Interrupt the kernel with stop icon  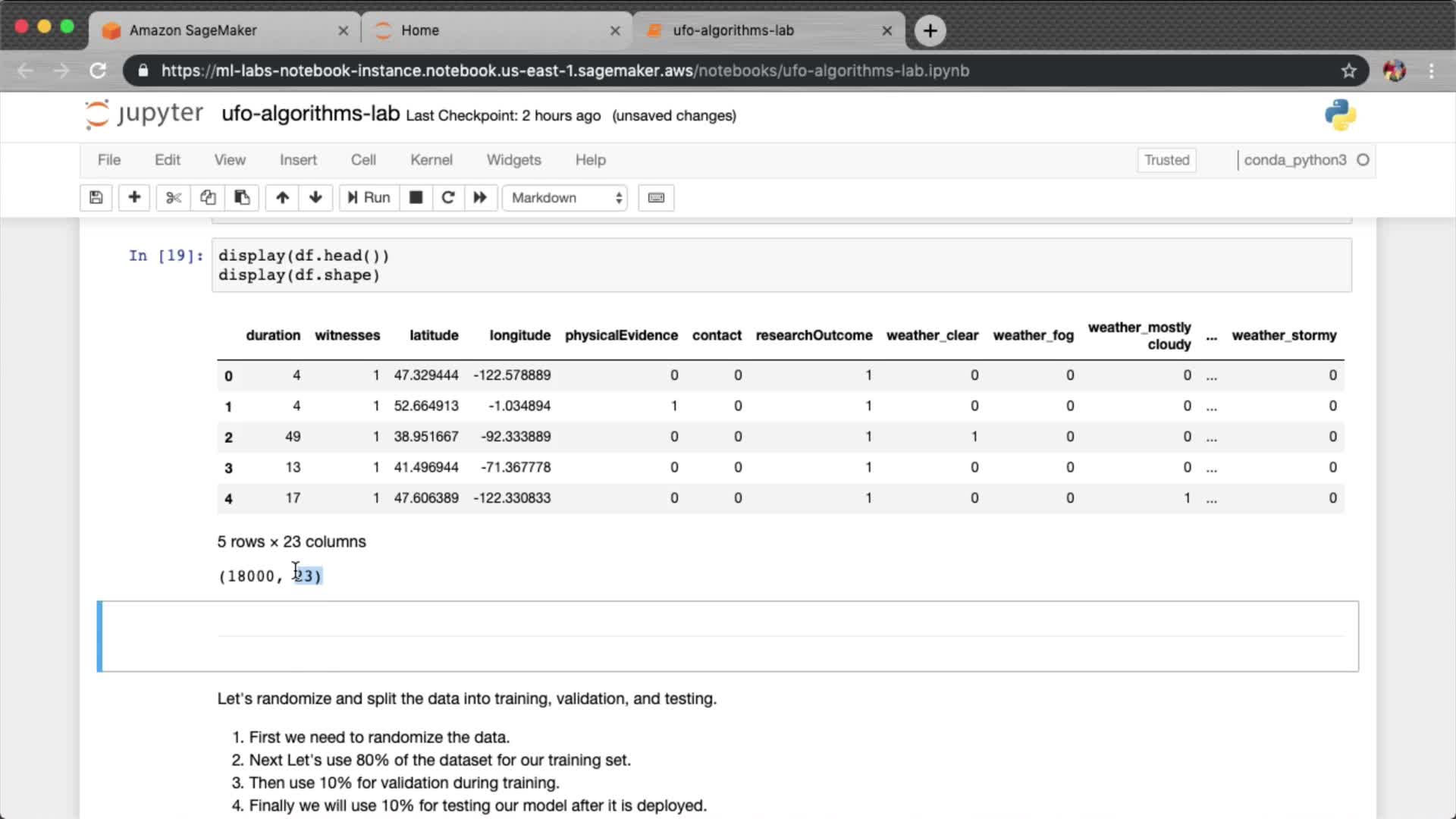416,198
